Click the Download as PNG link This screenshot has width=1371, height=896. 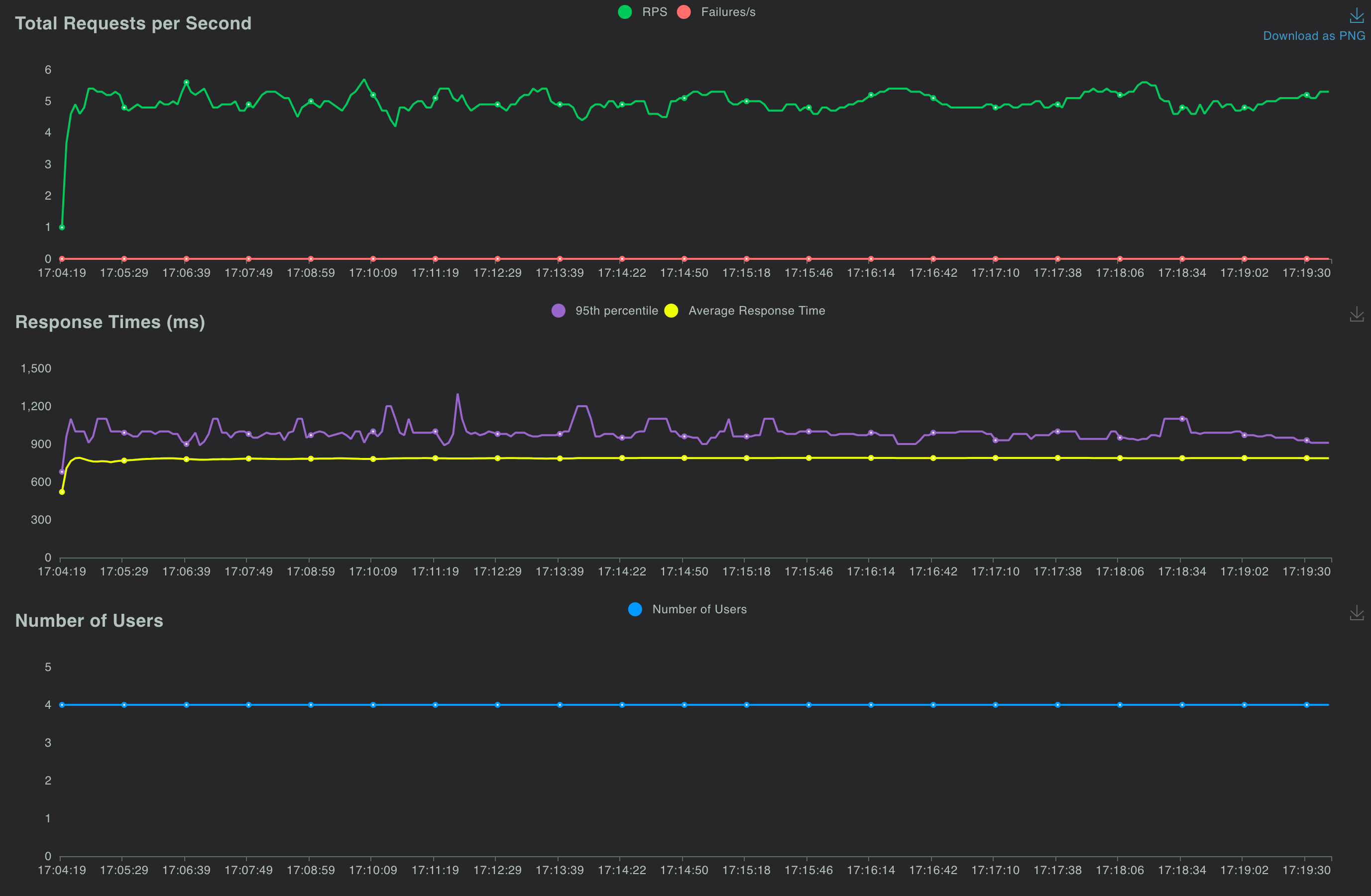(1313, 36)
